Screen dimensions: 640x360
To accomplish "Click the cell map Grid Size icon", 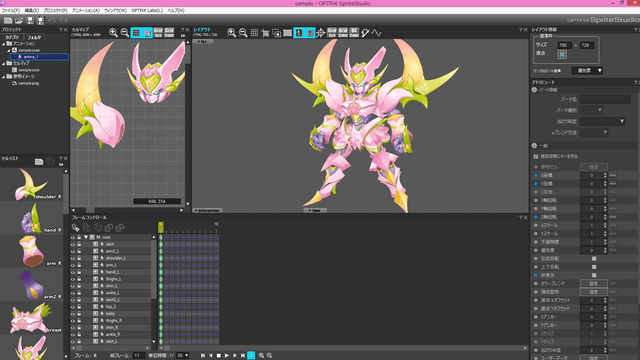I will tap(158, 33).
